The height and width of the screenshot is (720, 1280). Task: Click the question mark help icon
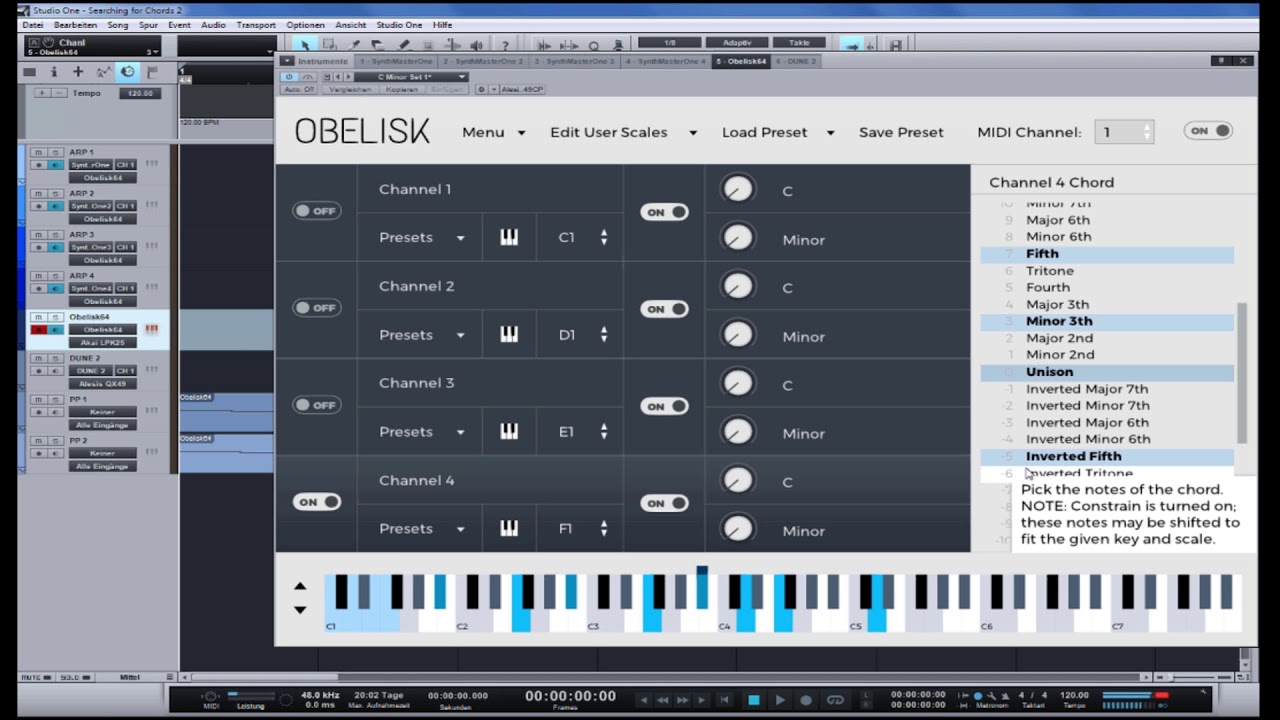(x=505, y=45)
